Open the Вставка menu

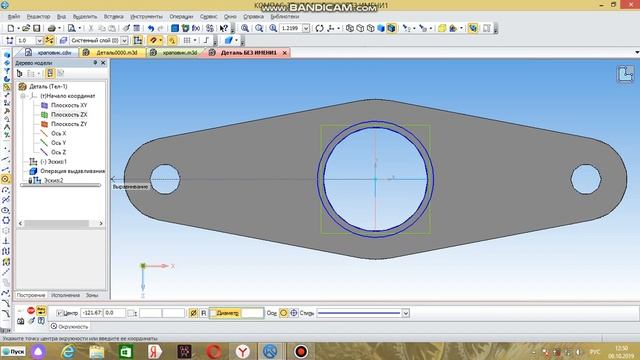click(113, 17)
